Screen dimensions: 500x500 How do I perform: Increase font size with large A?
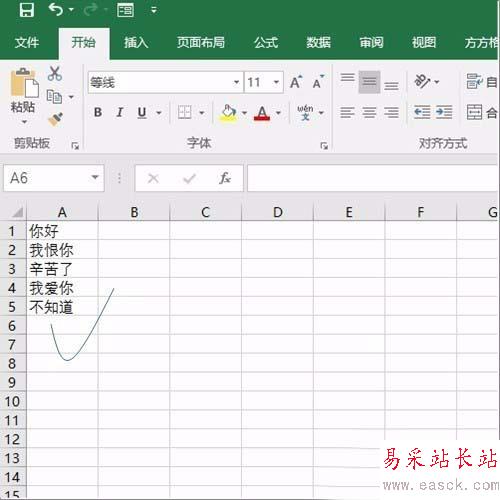(x=296, y=82)
